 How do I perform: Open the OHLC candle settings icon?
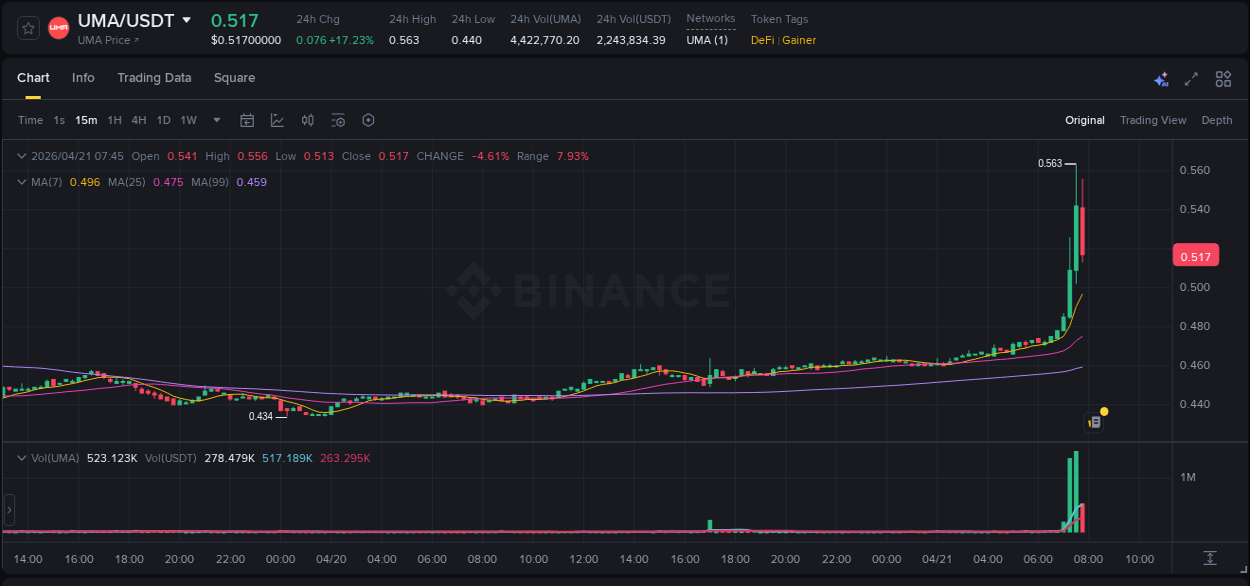pyautogui.click(x=307, y=120)
